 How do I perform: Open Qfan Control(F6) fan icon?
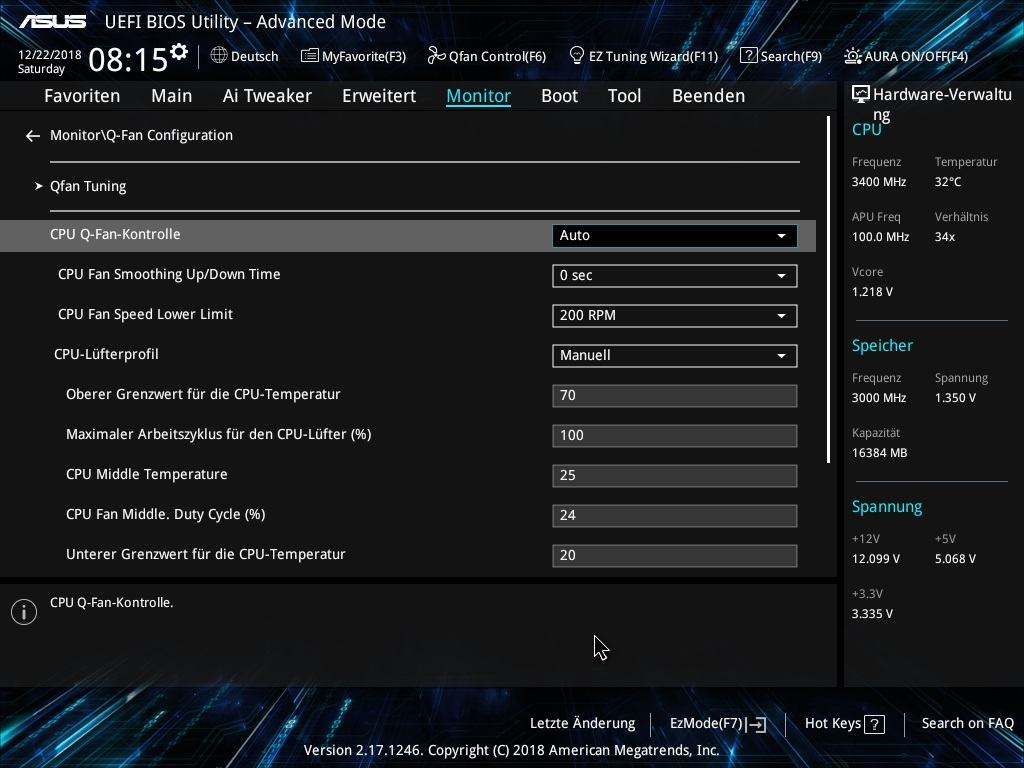[436, 56]
